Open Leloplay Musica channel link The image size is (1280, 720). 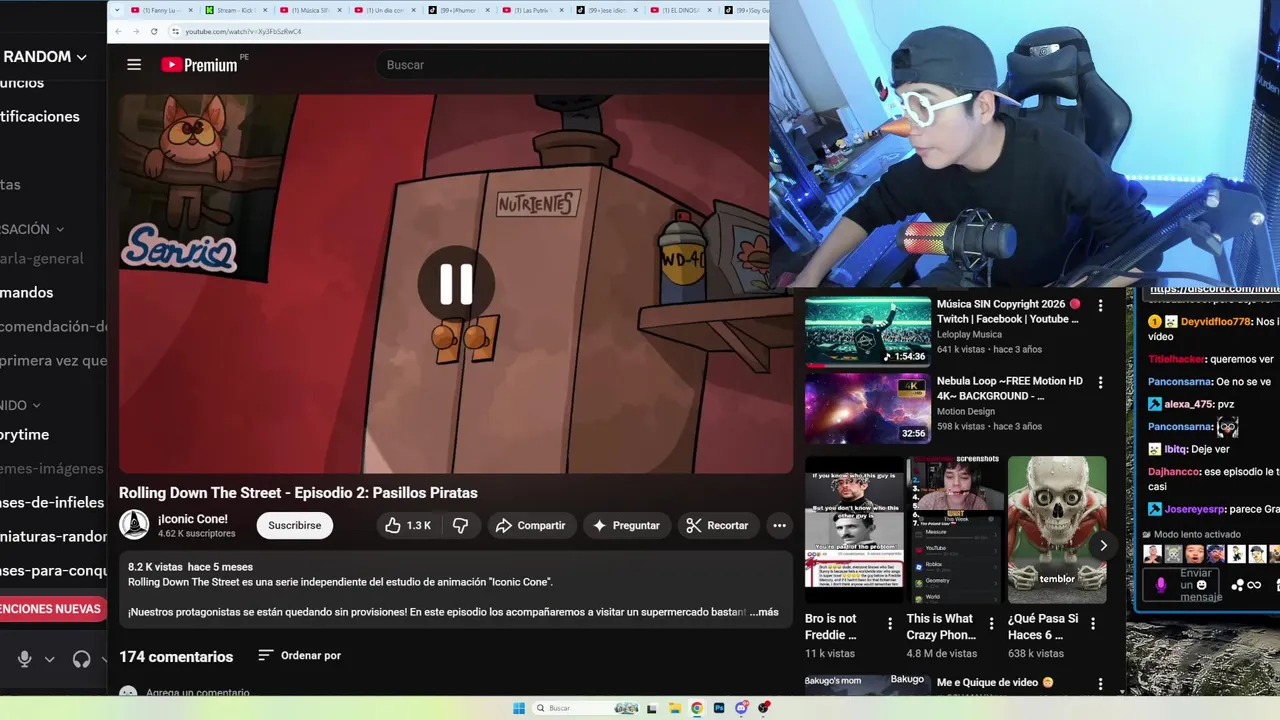point(969,335)
